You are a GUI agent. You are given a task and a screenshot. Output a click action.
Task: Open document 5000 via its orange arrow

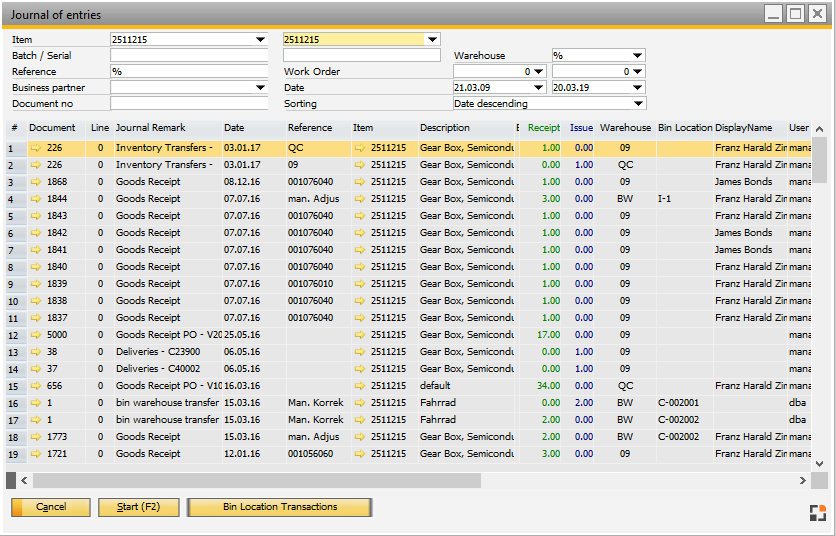coord(36,335)
